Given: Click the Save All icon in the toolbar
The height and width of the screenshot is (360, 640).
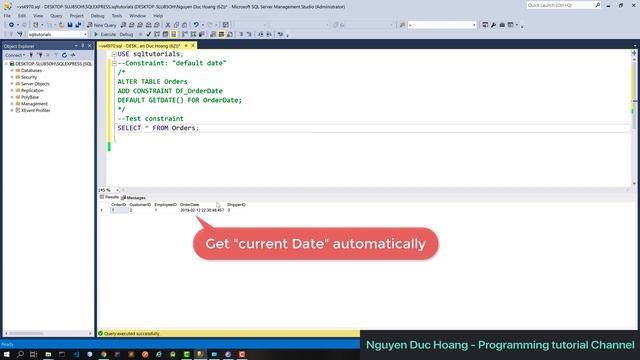Looking at the screenshot, I should click(78, 25).
